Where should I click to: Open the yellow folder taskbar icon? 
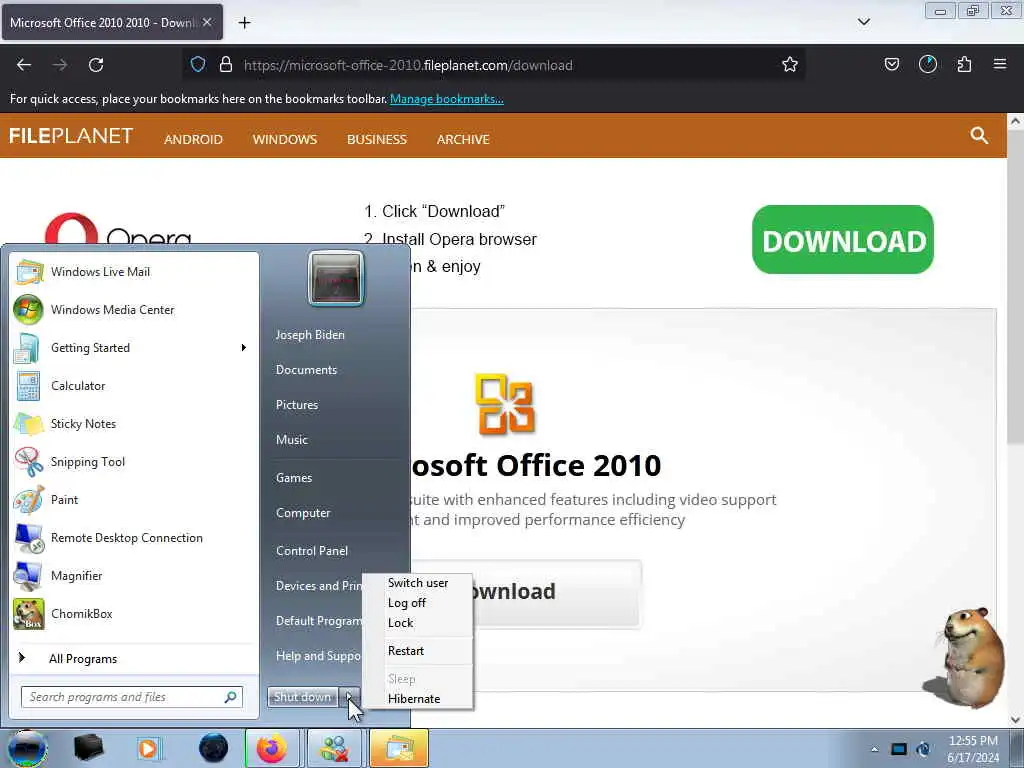click(399, 748)
